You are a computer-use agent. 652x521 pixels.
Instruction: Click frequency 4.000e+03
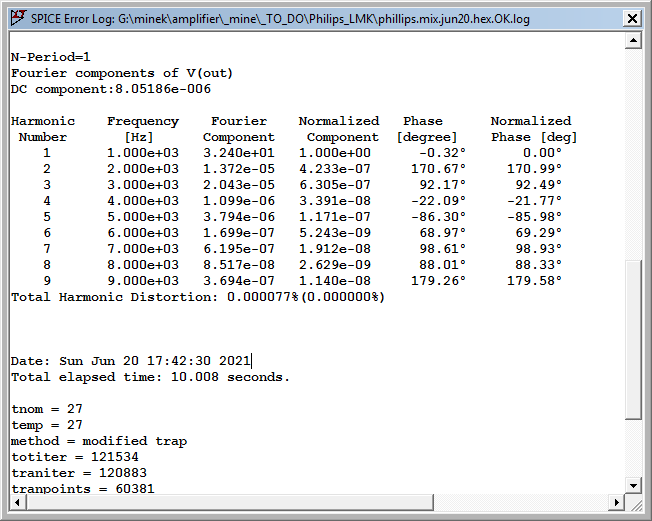(x=143, y=201)
